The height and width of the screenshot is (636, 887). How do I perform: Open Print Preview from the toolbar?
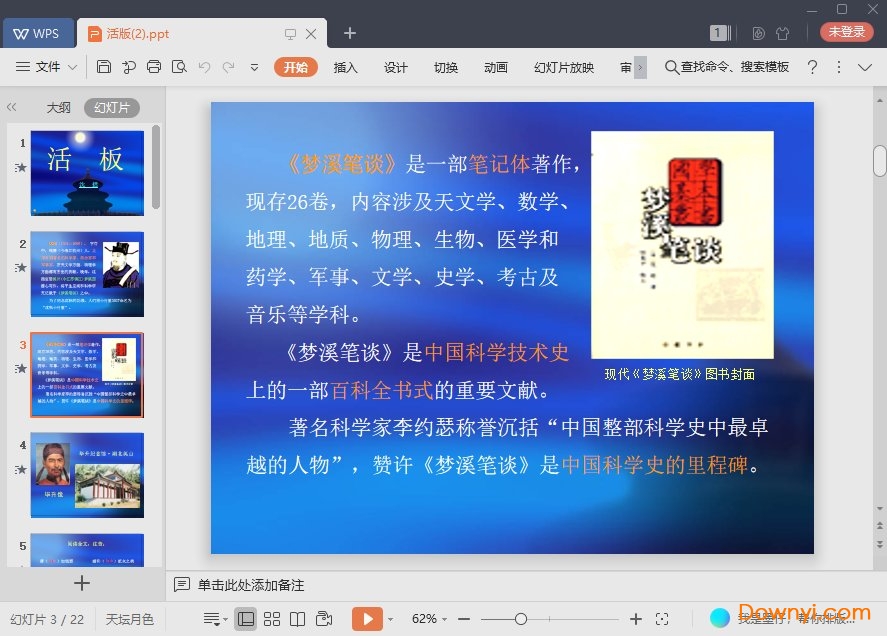[179, 67]
